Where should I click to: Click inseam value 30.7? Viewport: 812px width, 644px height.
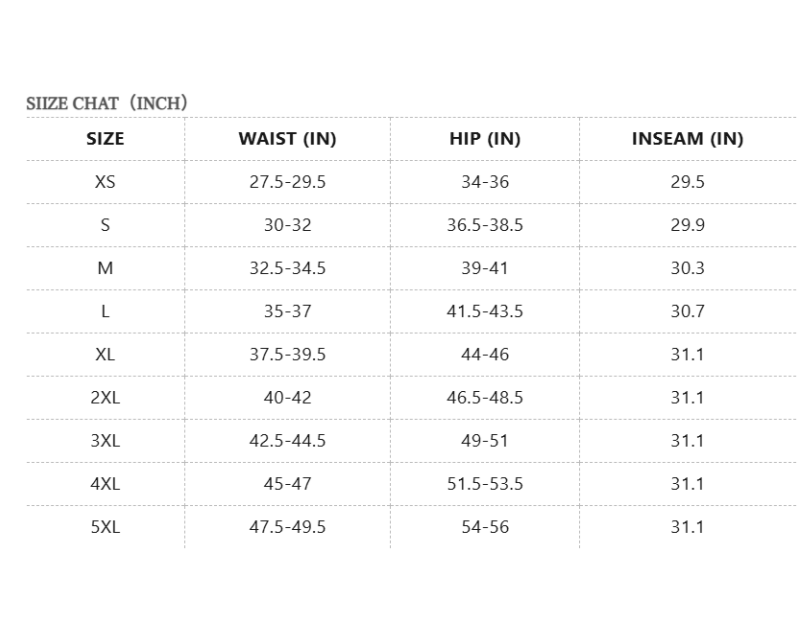[687, 311]
